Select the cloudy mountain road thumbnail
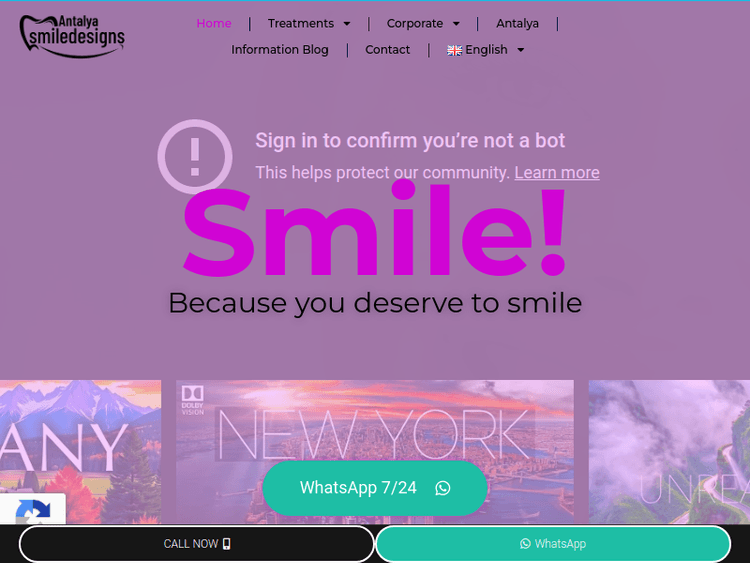The width and height of the screenshot is (750, 563). (669, 452)
